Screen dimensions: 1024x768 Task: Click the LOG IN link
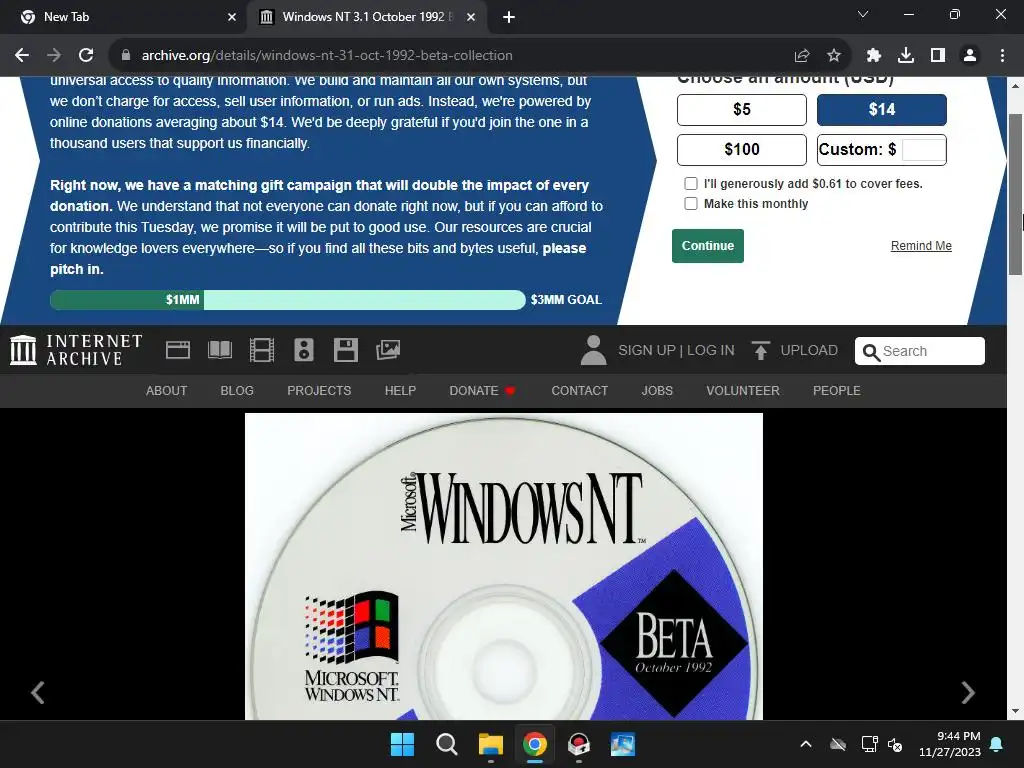[711, 350]
